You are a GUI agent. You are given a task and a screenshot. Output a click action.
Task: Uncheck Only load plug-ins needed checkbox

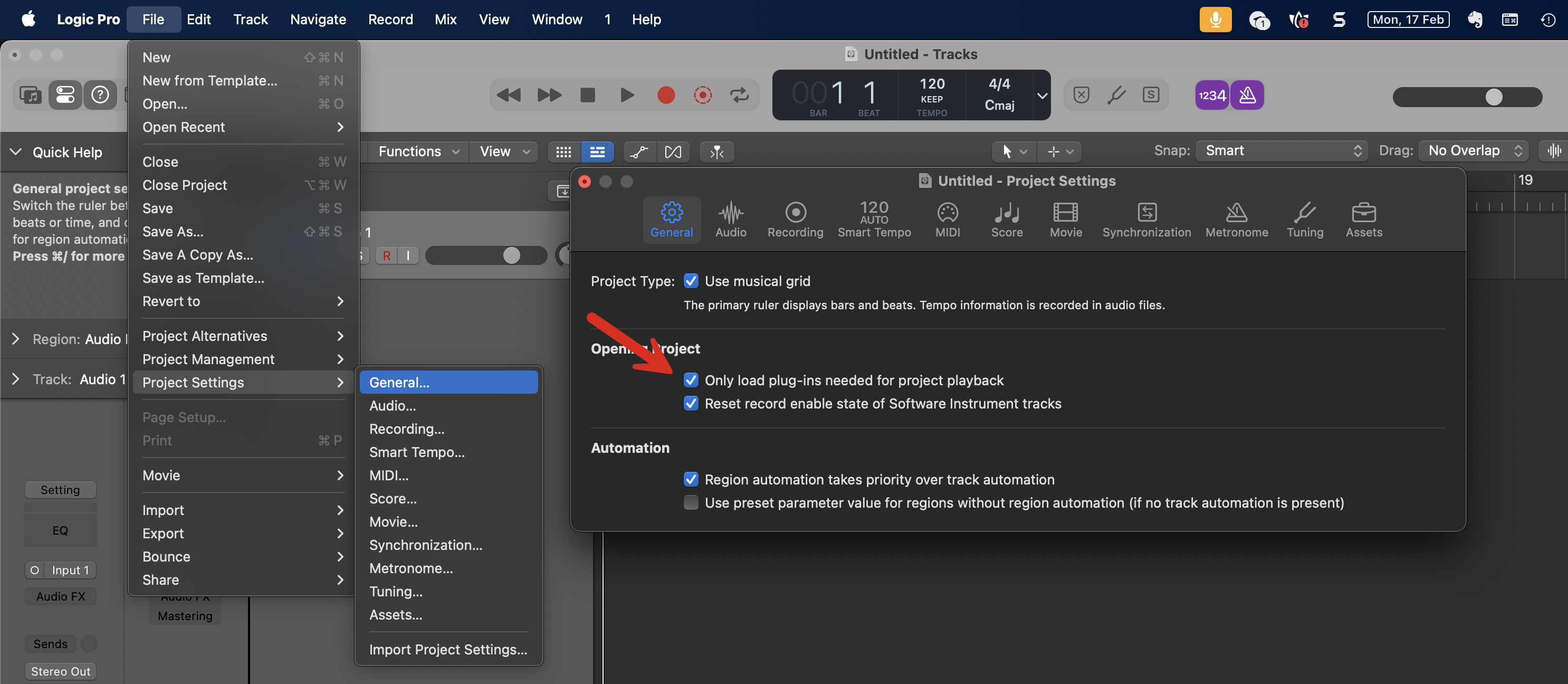691,380
